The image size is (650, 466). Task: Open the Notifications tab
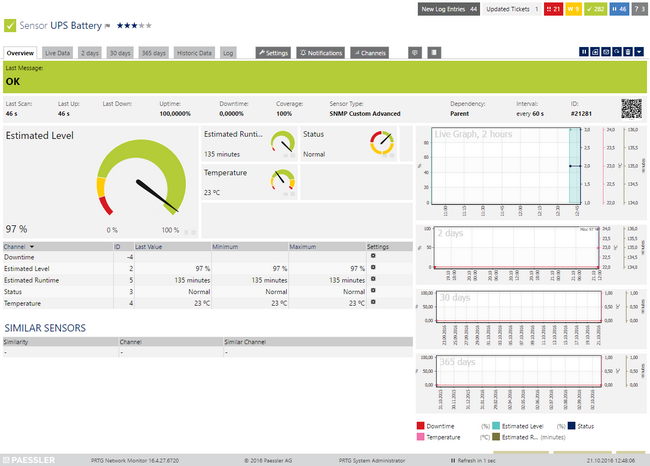click(320, 53)
